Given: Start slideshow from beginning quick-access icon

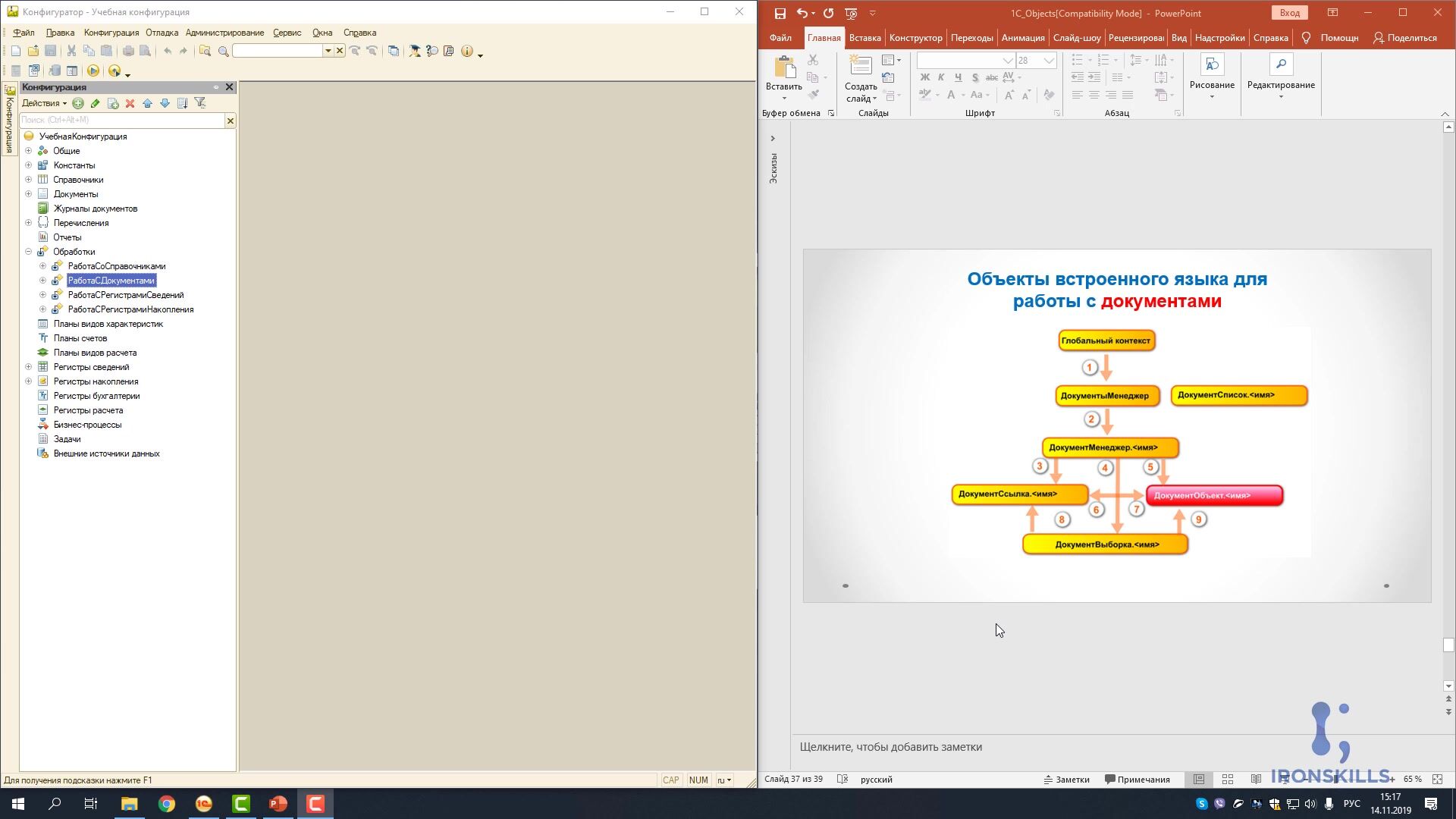Looking at the screenshot, I should tap(851, 13).
